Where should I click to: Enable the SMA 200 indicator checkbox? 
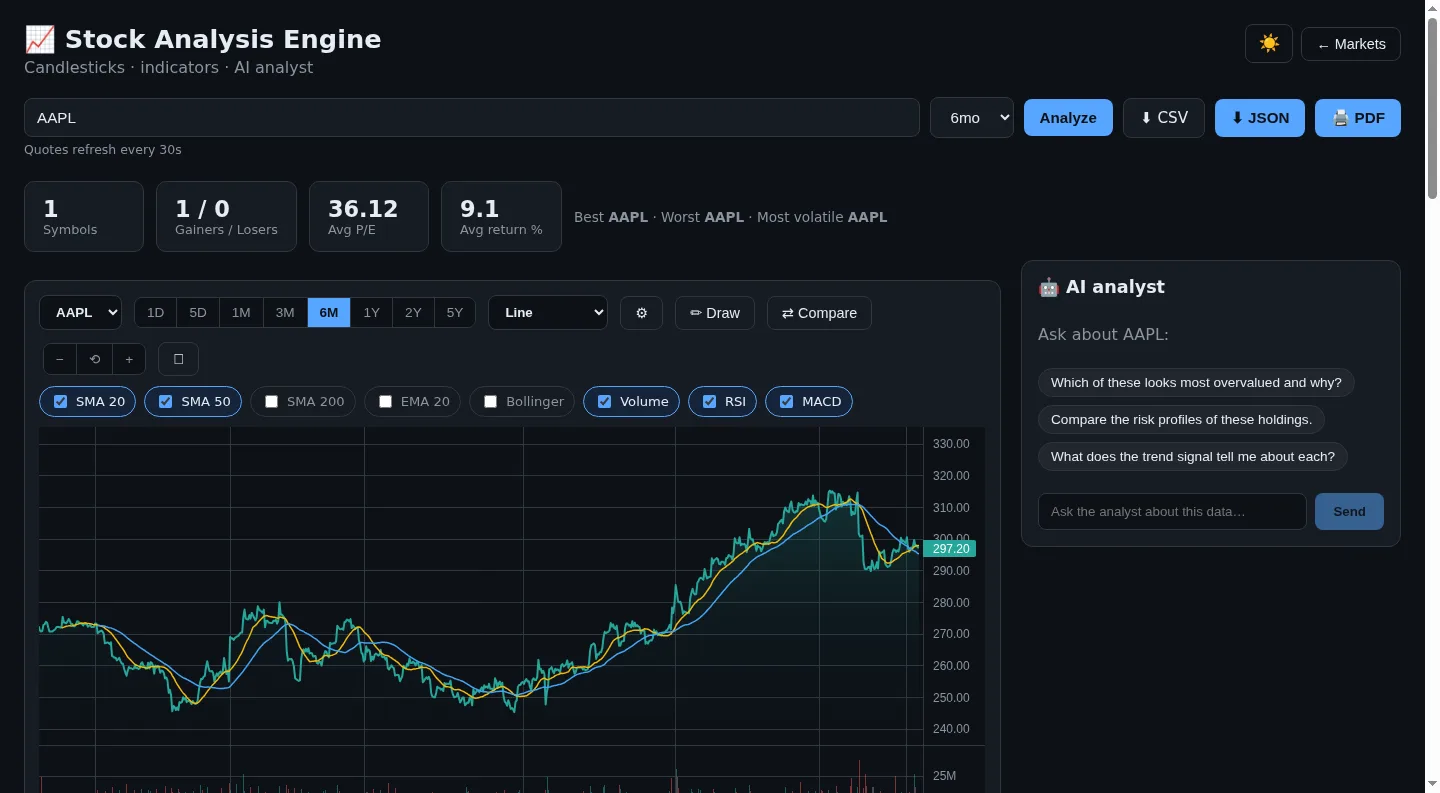[x=271, y=402]
